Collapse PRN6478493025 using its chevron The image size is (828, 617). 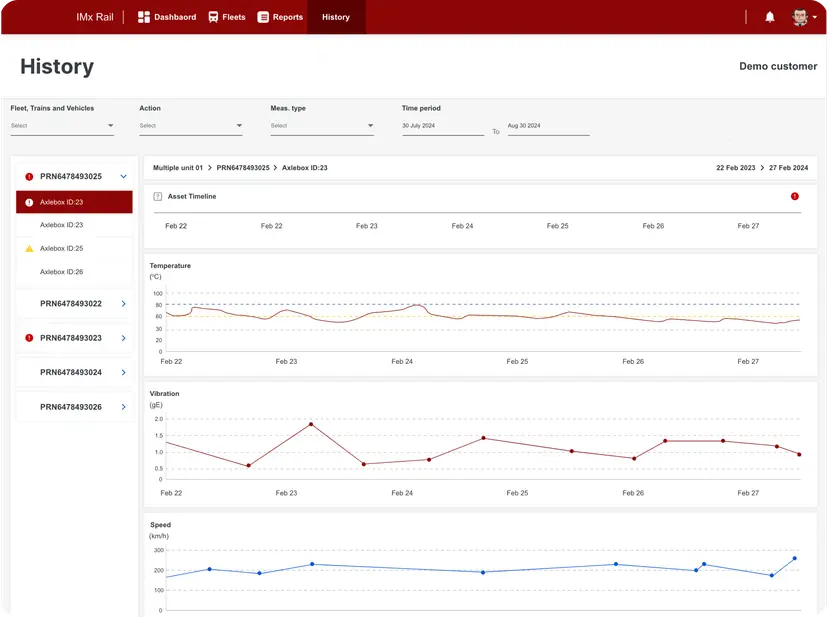[123, 176]
